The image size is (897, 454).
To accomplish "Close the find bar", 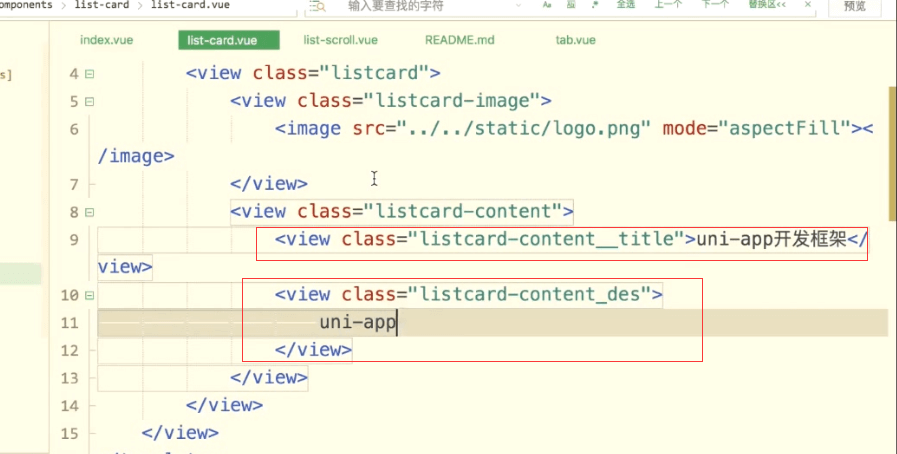I will pyautogui.click(x=808, y=5).
